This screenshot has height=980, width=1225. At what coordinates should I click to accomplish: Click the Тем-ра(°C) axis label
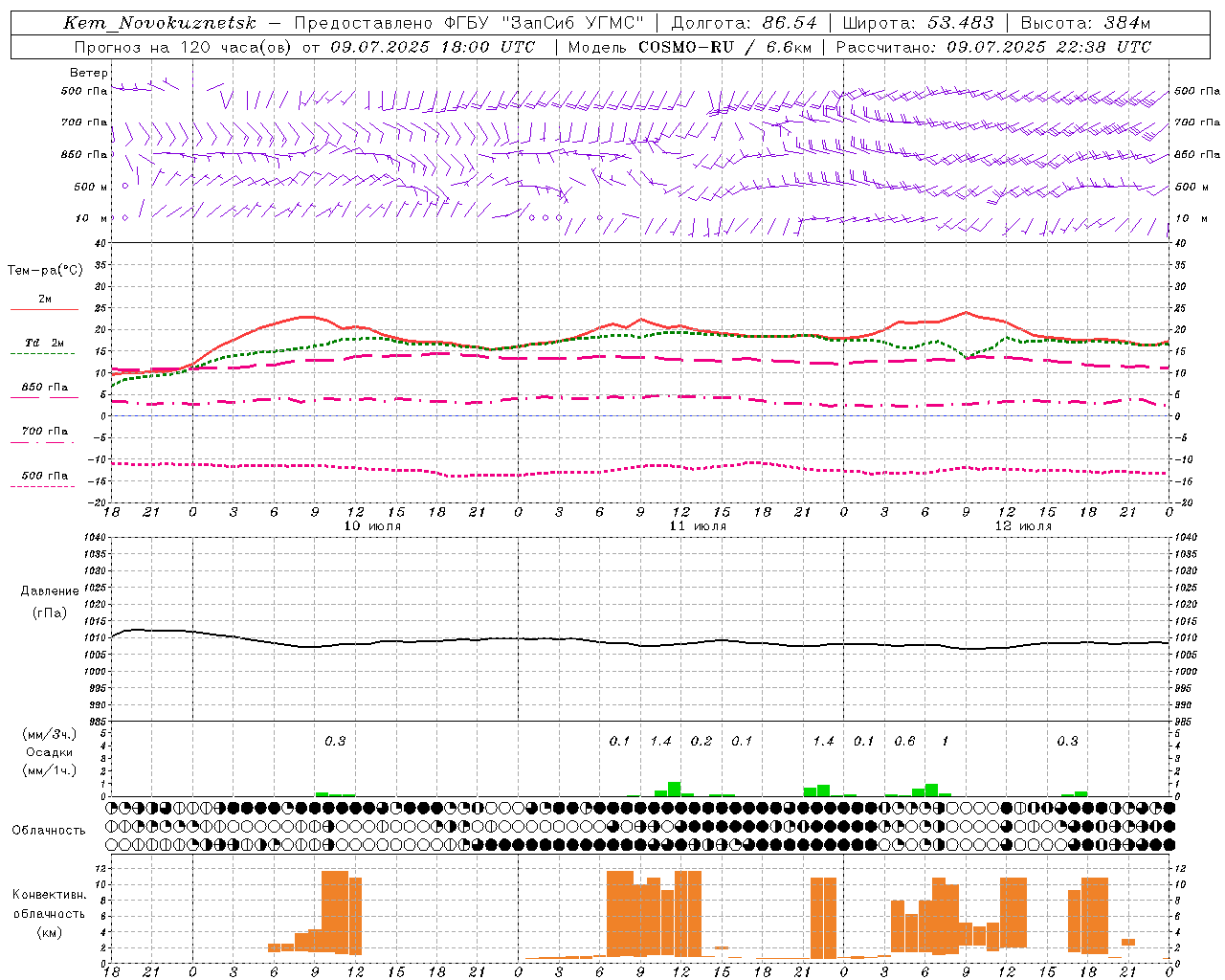45,271
